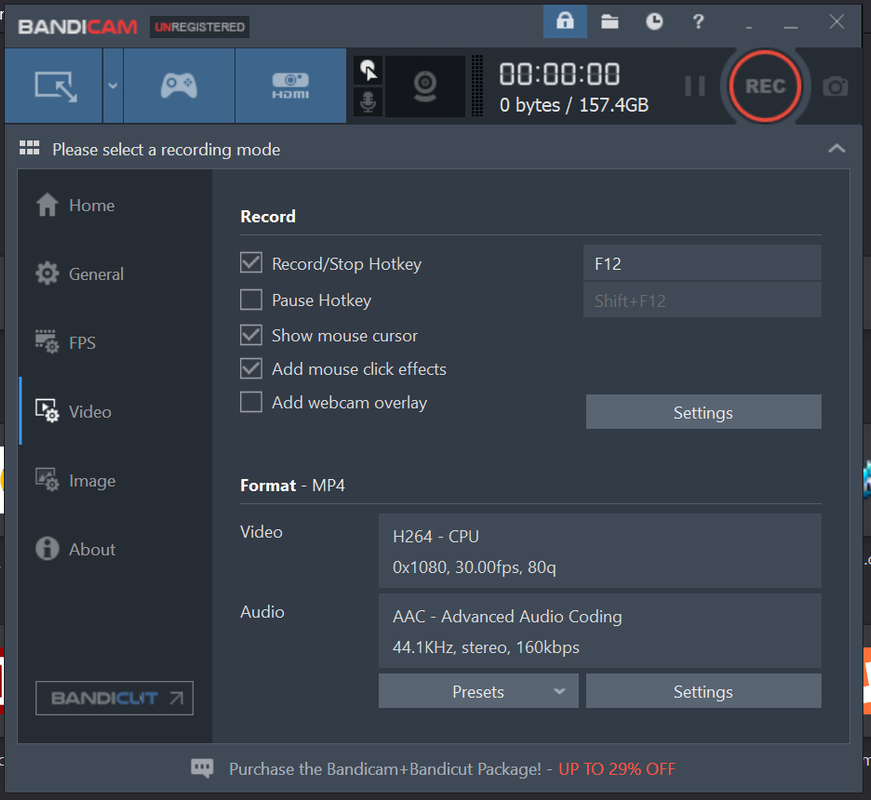Open Record section Settings button
The width and height of the screenshot is (871, 800).
[703, 412]
